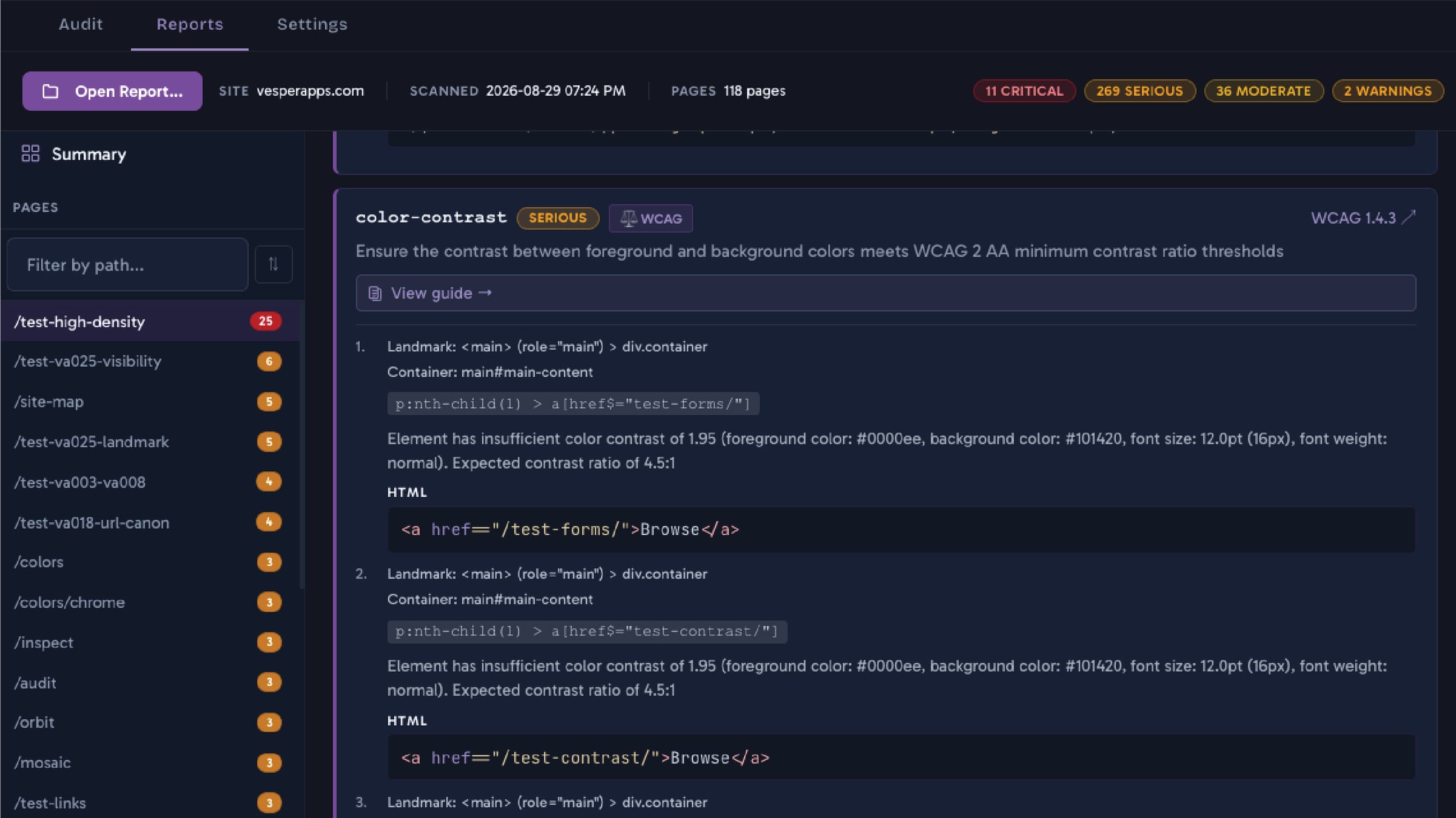Click the WCAG 1.4.3 external link arrow
The image size is (1456, 818).
[x=1409, y=217]
